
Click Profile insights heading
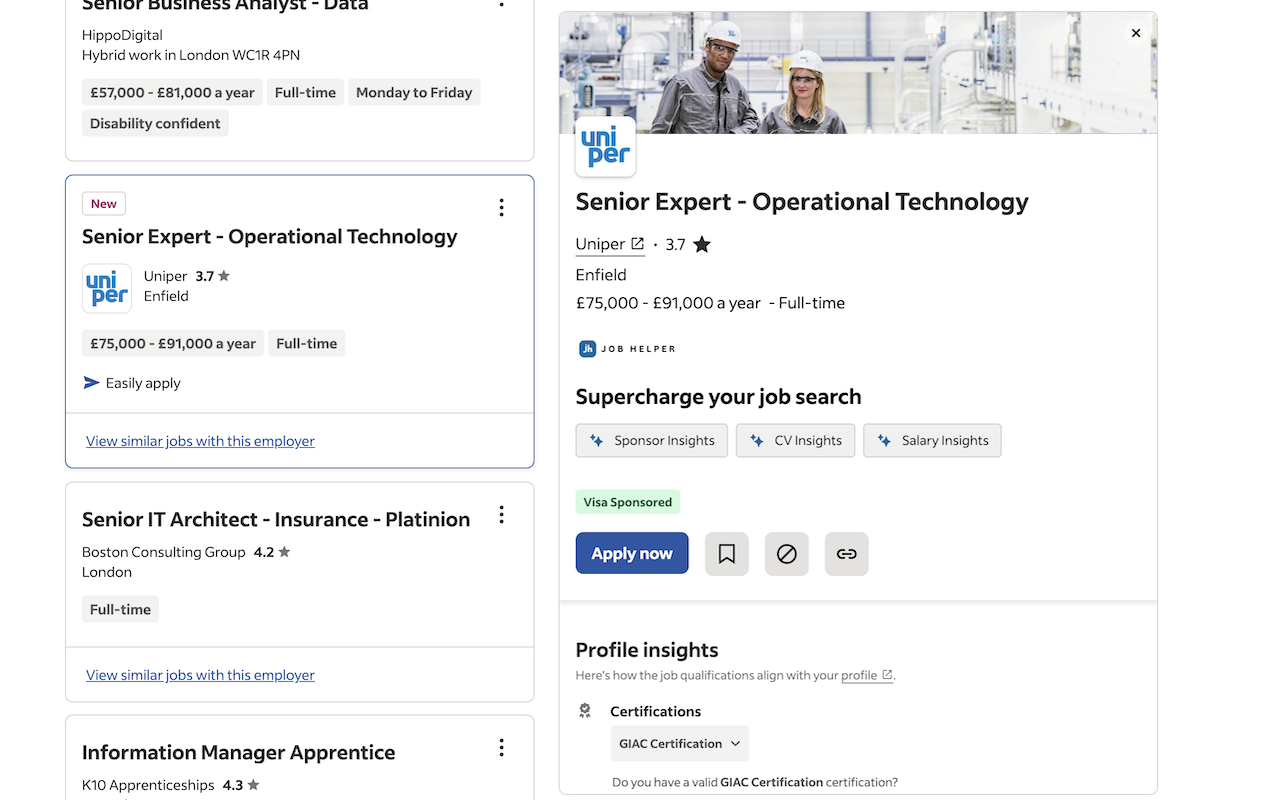(647, 650)
